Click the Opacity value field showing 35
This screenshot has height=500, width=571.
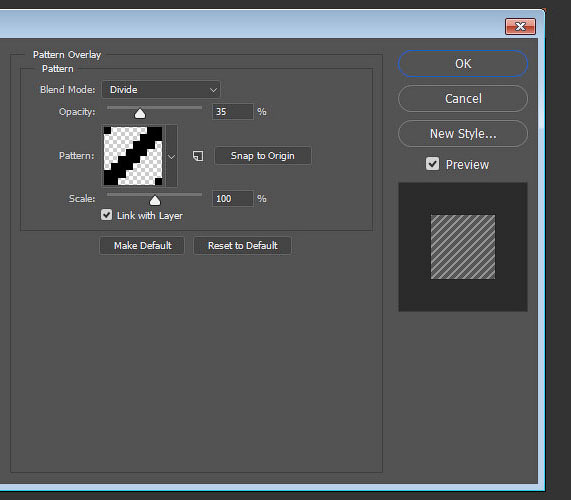(233, 111)
